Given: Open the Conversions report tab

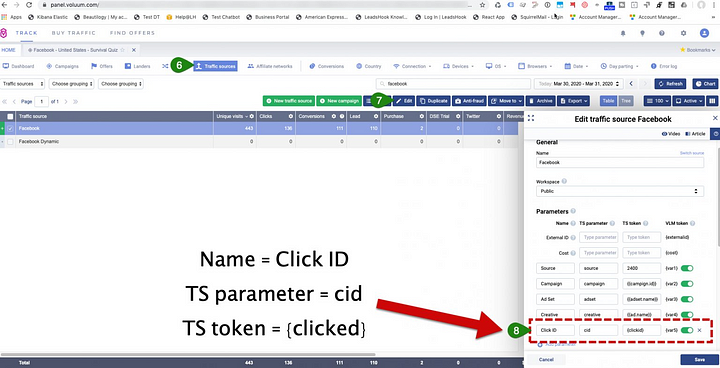Looking at the screenshot, I should (x=326, y=66).
